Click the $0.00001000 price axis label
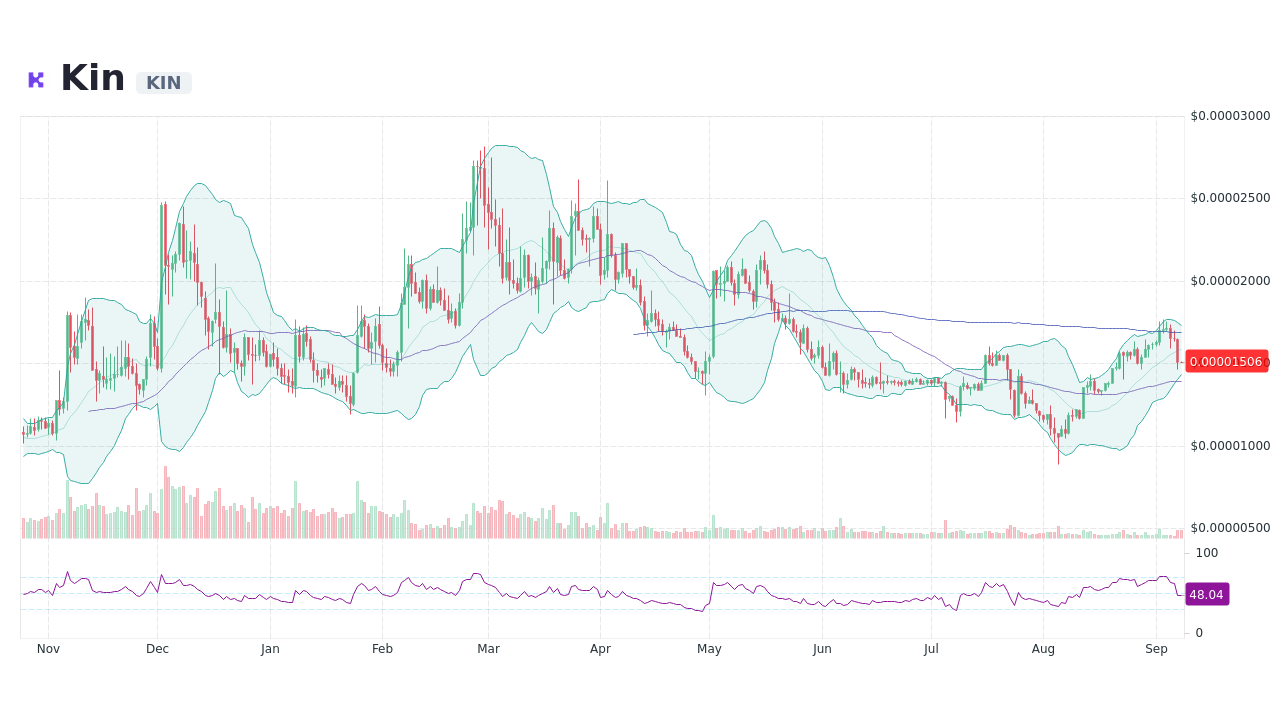Viewport: 1280px width, 720px height. tap(1230, 445)
